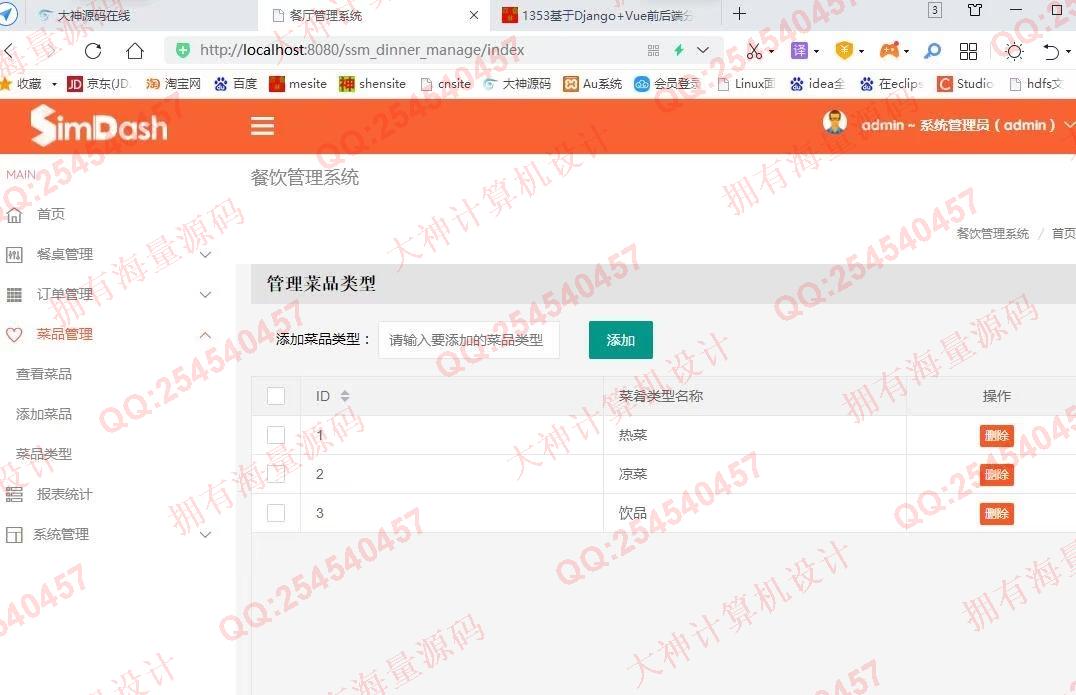
Task: Click the green lightning speed icon
Action: 679,50
